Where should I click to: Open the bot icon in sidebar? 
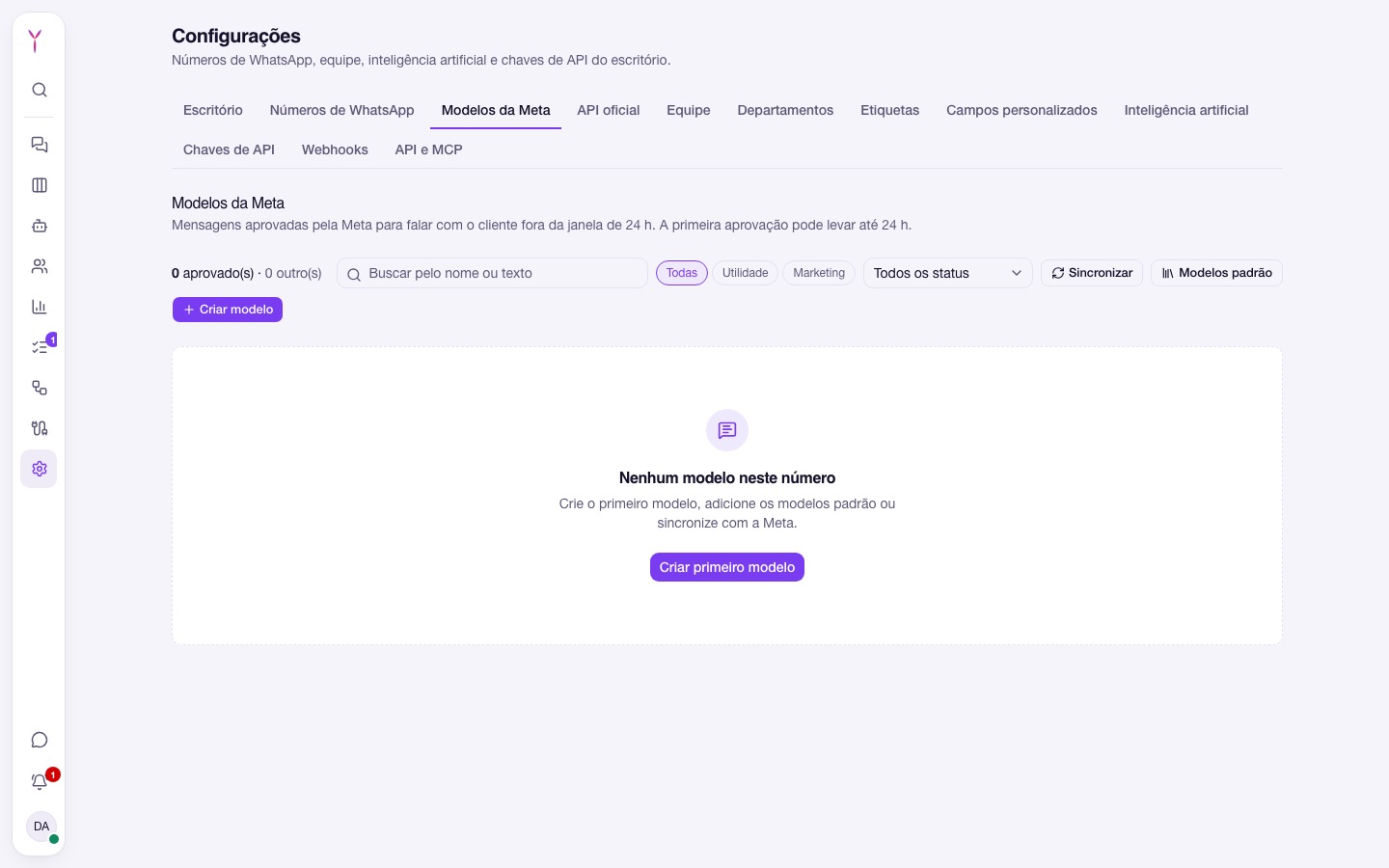[40, 226]
